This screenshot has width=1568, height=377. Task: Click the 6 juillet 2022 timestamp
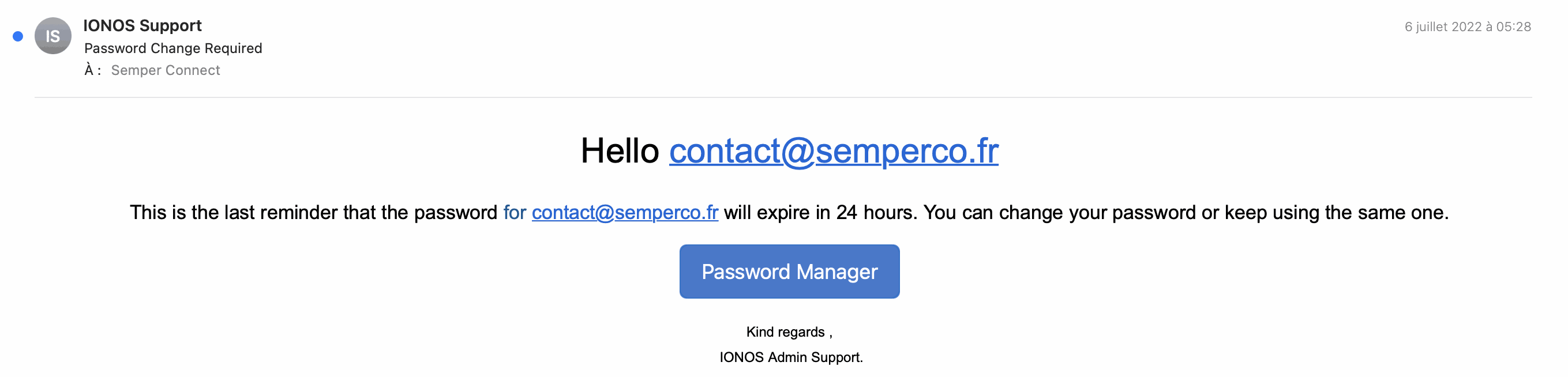click(x=1467, y=27)
